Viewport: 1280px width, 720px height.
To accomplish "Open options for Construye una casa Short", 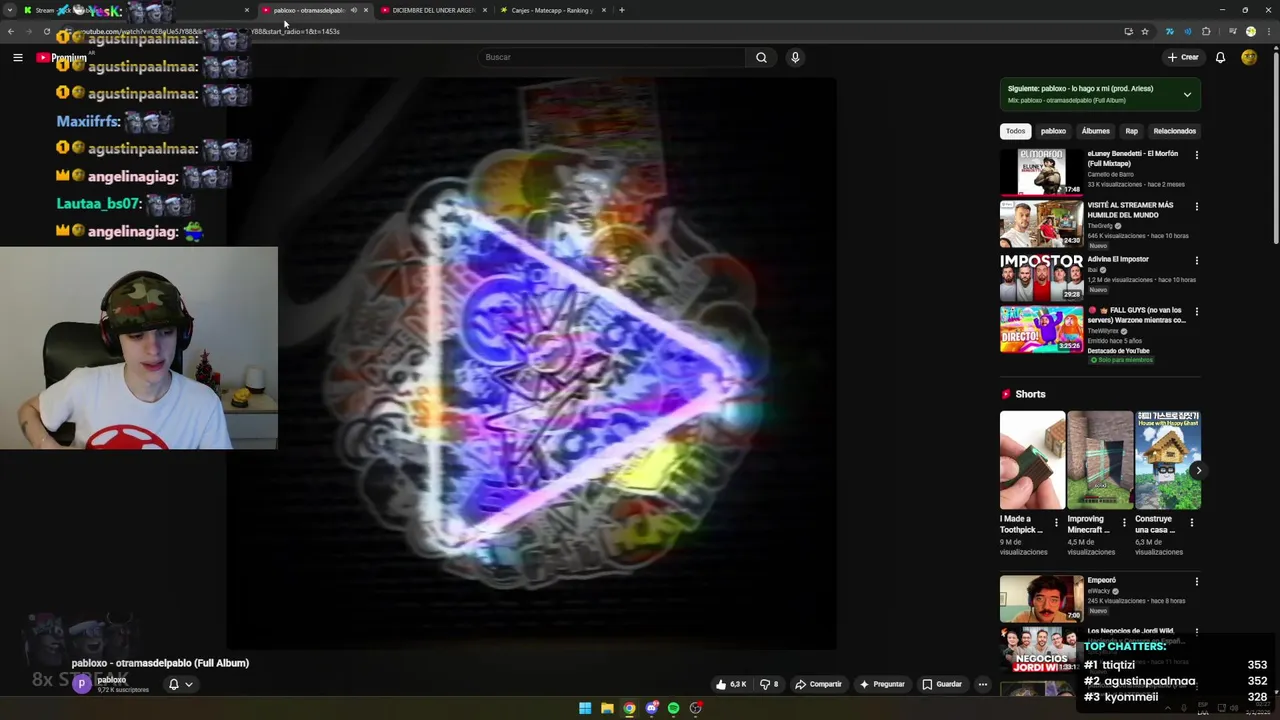I will (1194, 523).
